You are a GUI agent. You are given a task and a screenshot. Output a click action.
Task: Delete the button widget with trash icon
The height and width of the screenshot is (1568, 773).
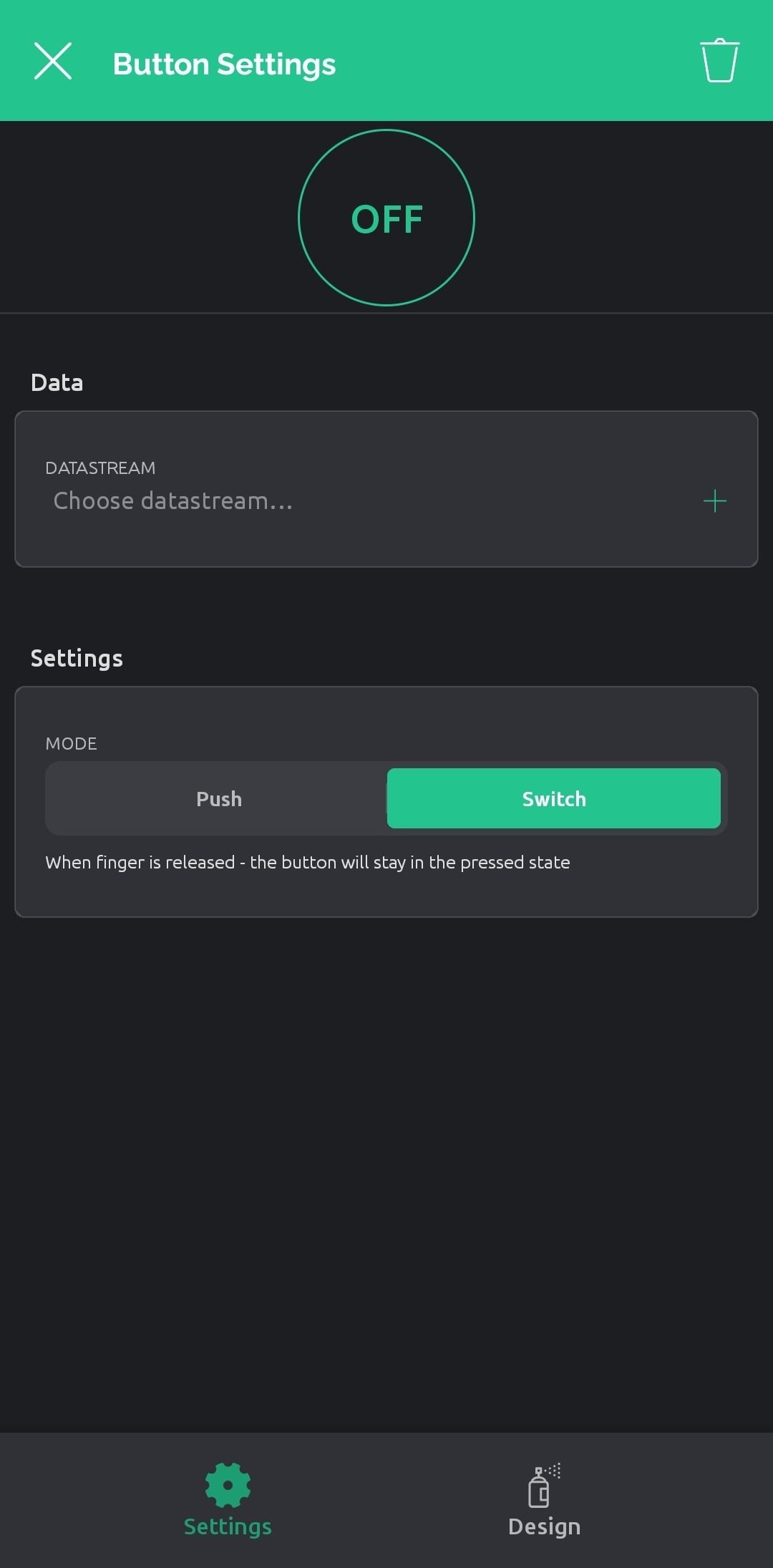pyautogui.click(x=719, y=61)
